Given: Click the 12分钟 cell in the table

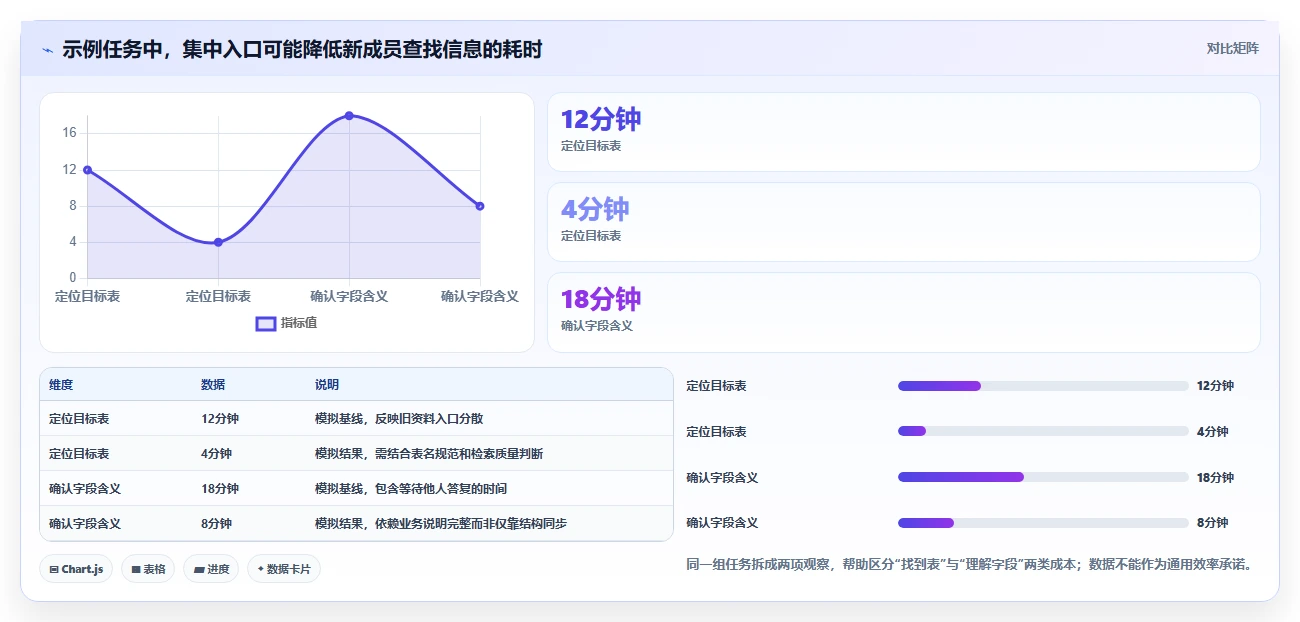Looking at the screenshot, I should [220, 419].
